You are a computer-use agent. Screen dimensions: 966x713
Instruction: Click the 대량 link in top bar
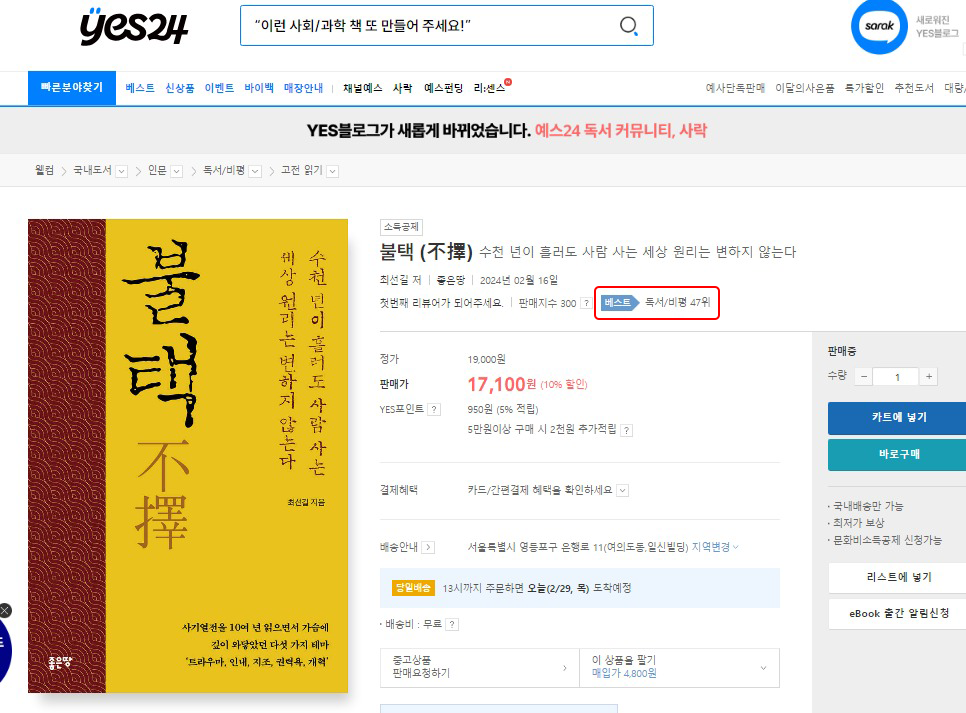955,88
